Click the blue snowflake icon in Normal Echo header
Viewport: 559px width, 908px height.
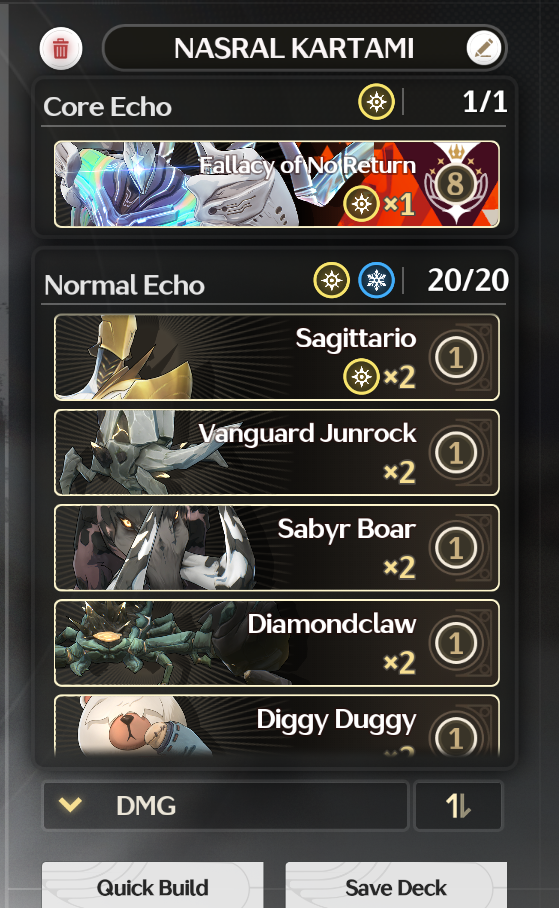pos(377,281)
